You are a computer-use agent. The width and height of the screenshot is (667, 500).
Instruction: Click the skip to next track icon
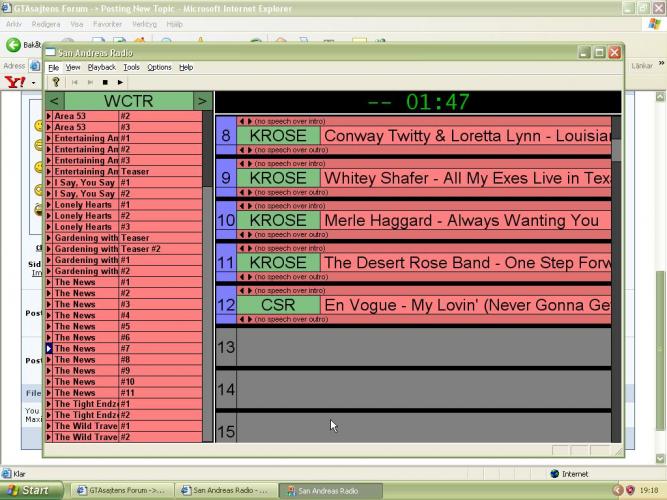(x=90, y=83)
